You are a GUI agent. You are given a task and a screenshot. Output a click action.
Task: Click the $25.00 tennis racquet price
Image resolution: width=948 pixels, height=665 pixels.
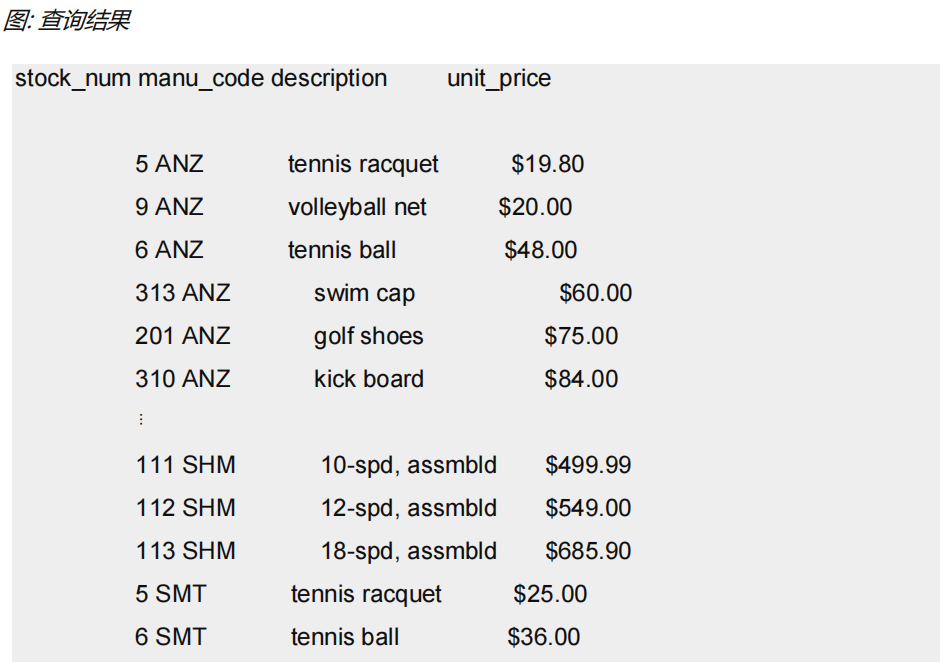point(550,594)
